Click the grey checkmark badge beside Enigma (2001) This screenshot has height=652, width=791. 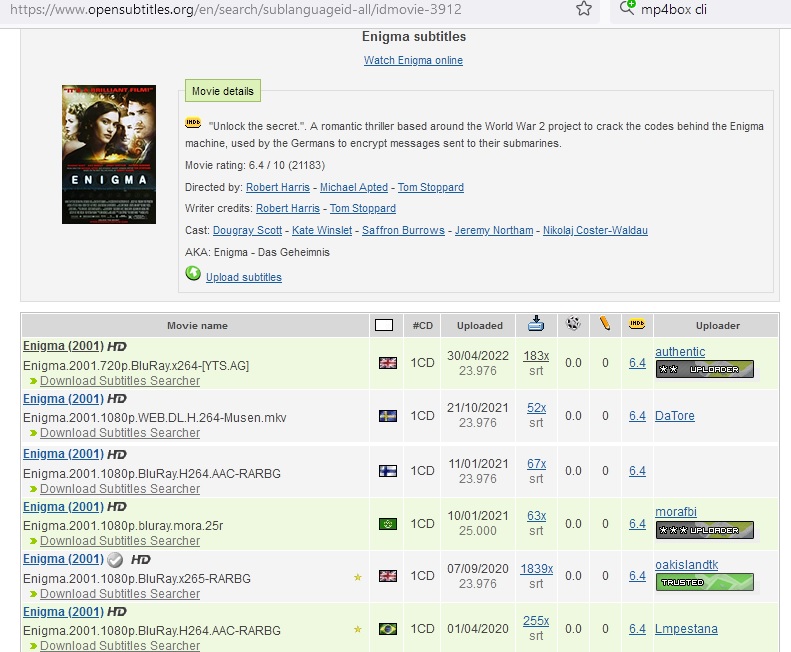(x=116, y=560)
